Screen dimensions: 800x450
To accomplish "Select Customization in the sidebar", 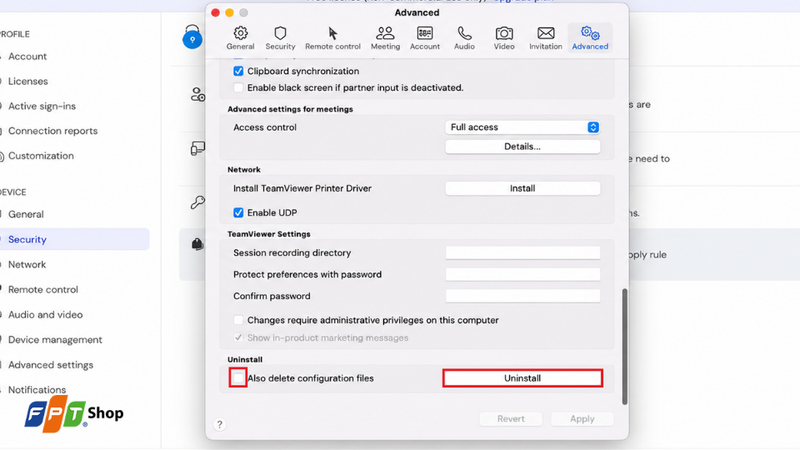I will [x=41, y=156].
